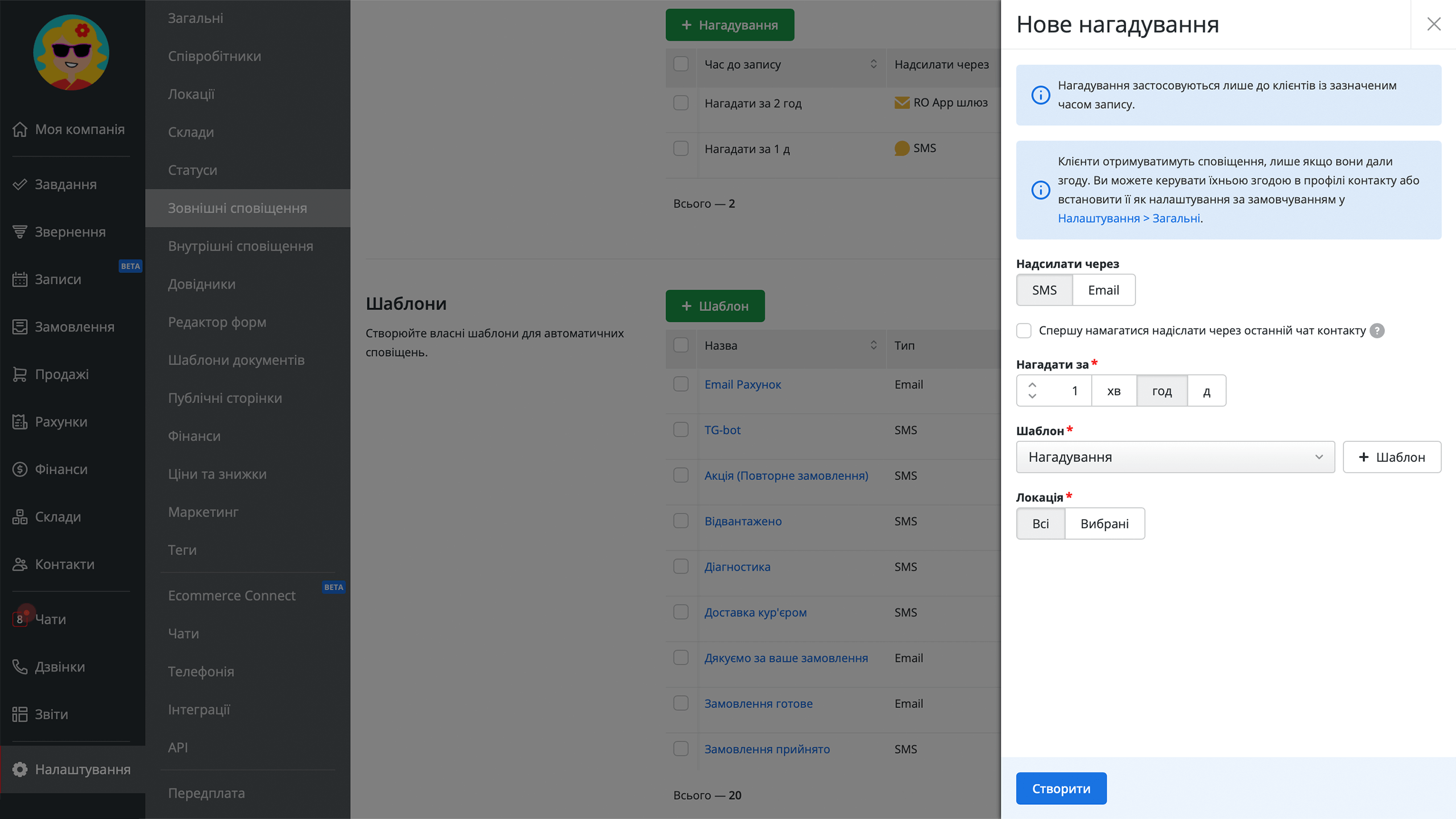This screenshot has height=819, width=1456.
Task: Click the help question mark icon
Action: tap(1377, 330)
